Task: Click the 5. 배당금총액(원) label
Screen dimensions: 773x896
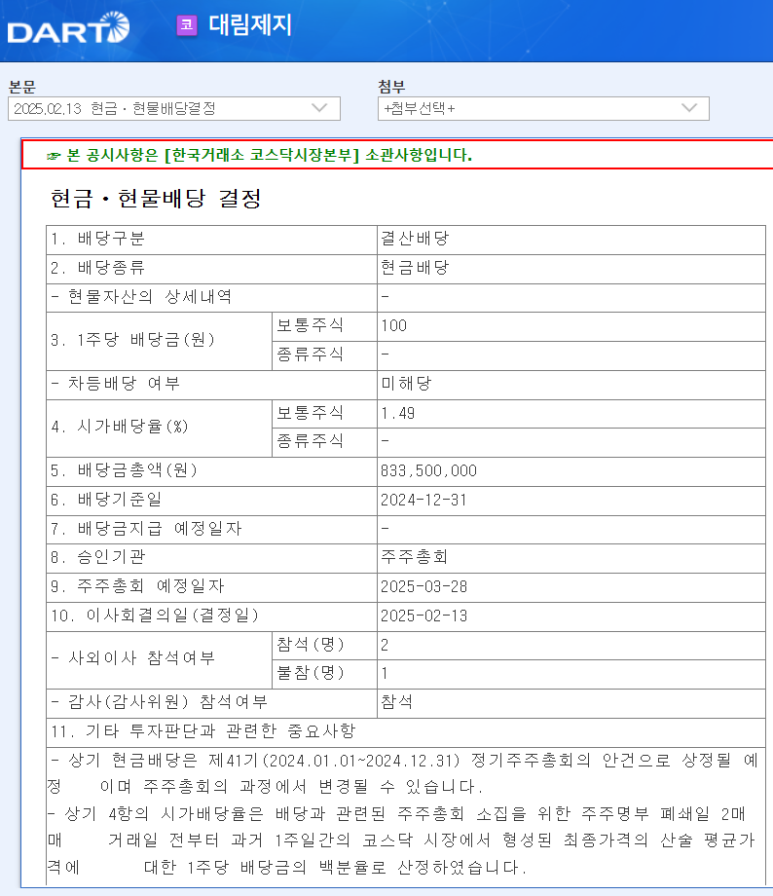Action: [124, 470]
